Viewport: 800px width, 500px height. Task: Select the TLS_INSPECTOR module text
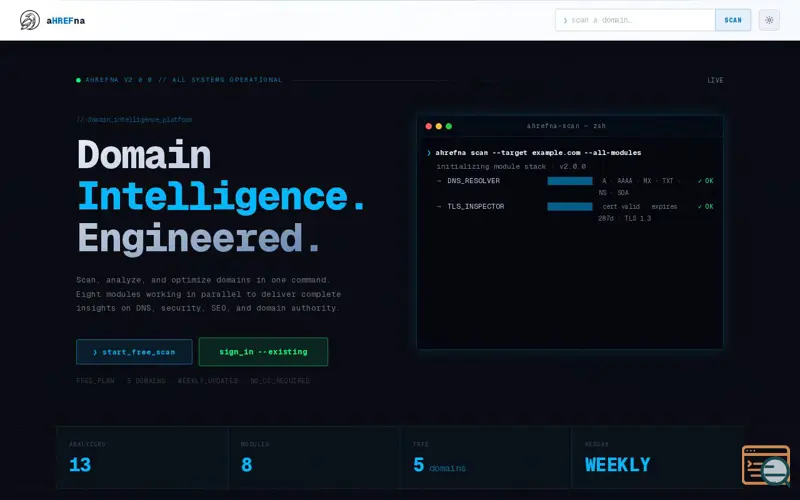476,207
